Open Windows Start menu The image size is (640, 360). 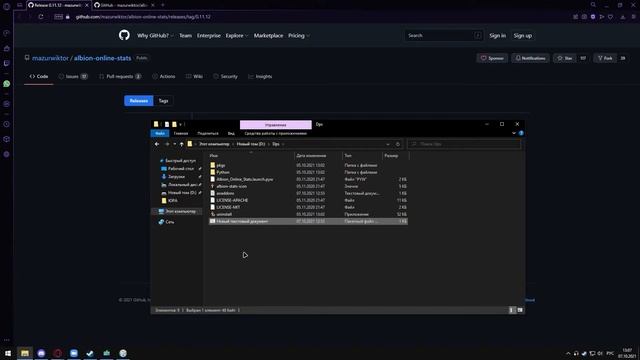tap(8, 353)
